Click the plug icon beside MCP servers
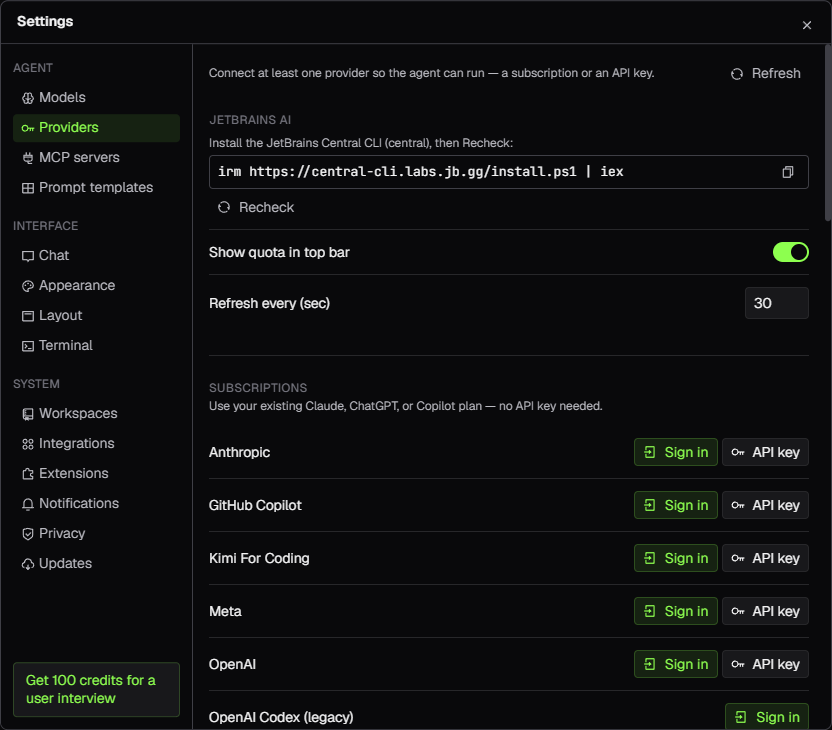 [28, 158]
